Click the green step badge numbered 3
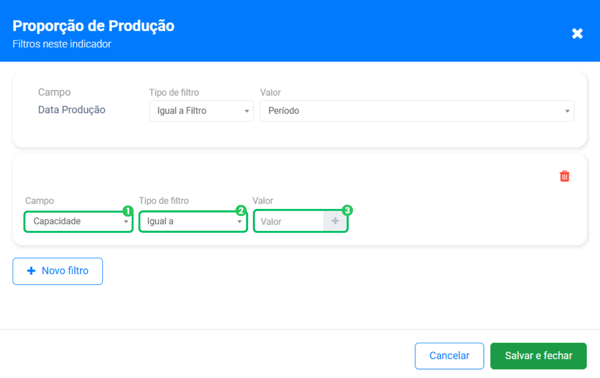Viewport: 600px width, 378px height. (x=347, y=210)
